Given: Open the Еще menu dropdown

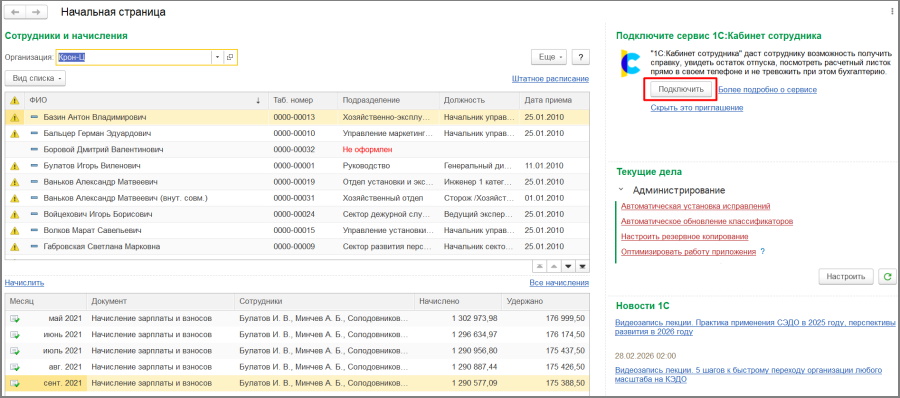Looking at the screenshot, I should pyautogui.click(x=549, y=57).
